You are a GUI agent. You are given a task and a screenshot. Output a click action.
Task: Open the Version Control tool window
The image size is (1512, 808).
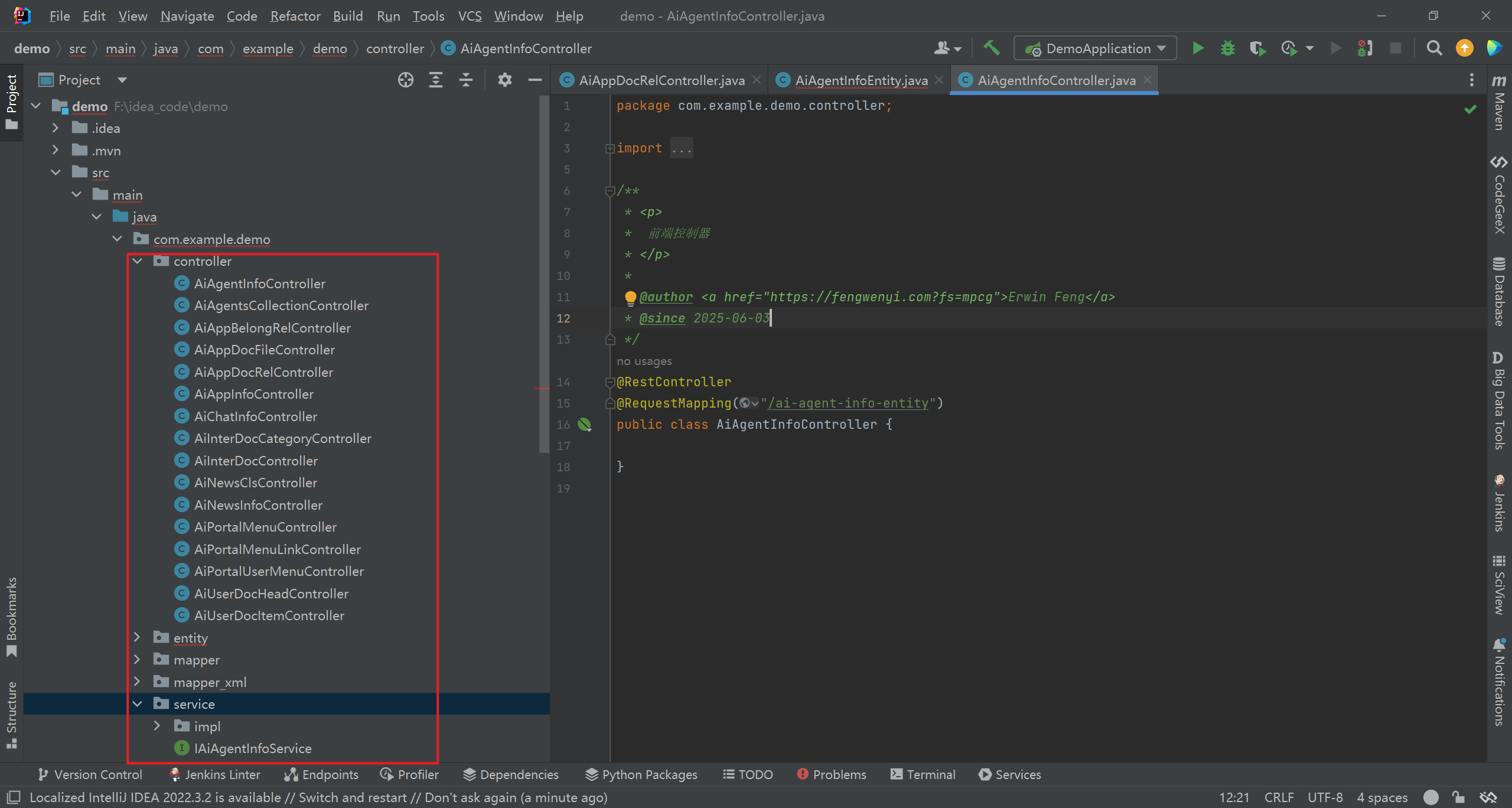coord(90,774)
